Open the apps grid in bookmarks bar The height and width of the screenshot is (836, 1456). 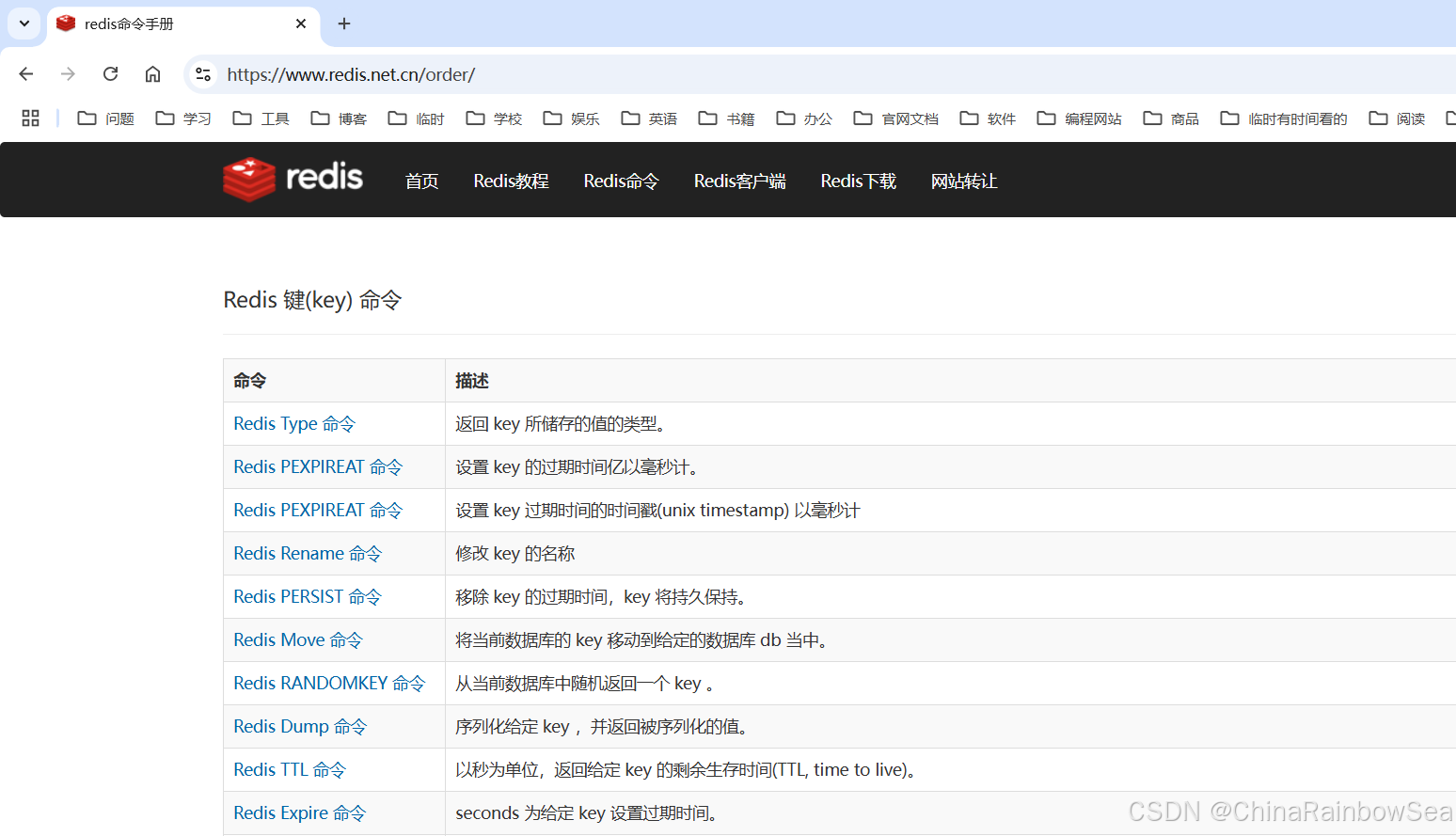[30, 118]
